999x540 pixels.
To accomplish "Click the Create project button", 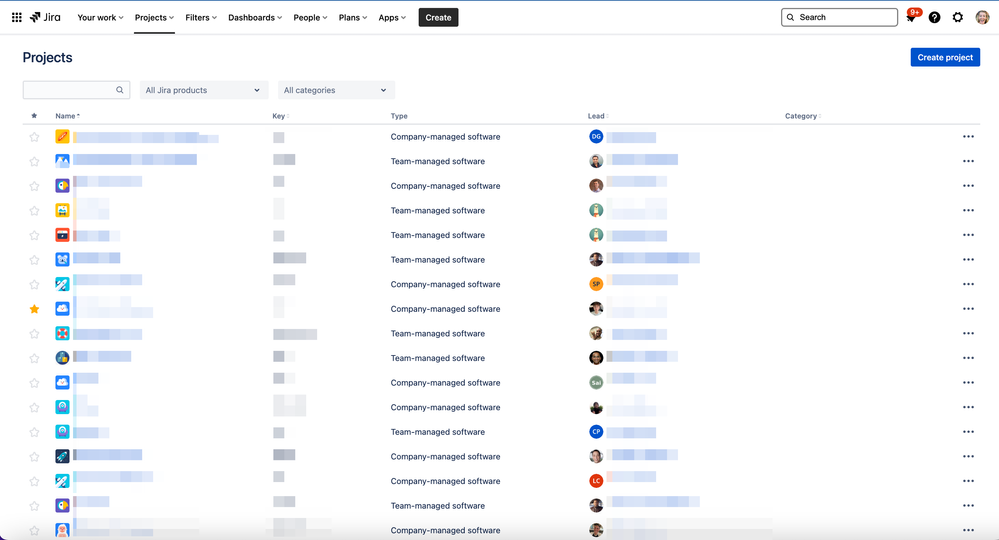I will [945, 57].
